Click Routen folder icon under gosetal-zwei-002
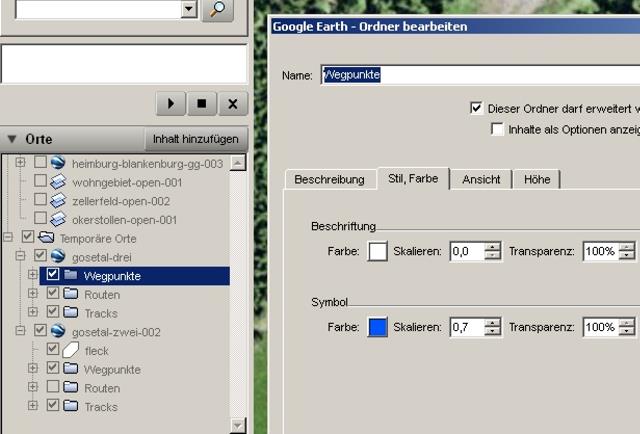Viewport: 640px width, 434px height. (x=71, y=387)
